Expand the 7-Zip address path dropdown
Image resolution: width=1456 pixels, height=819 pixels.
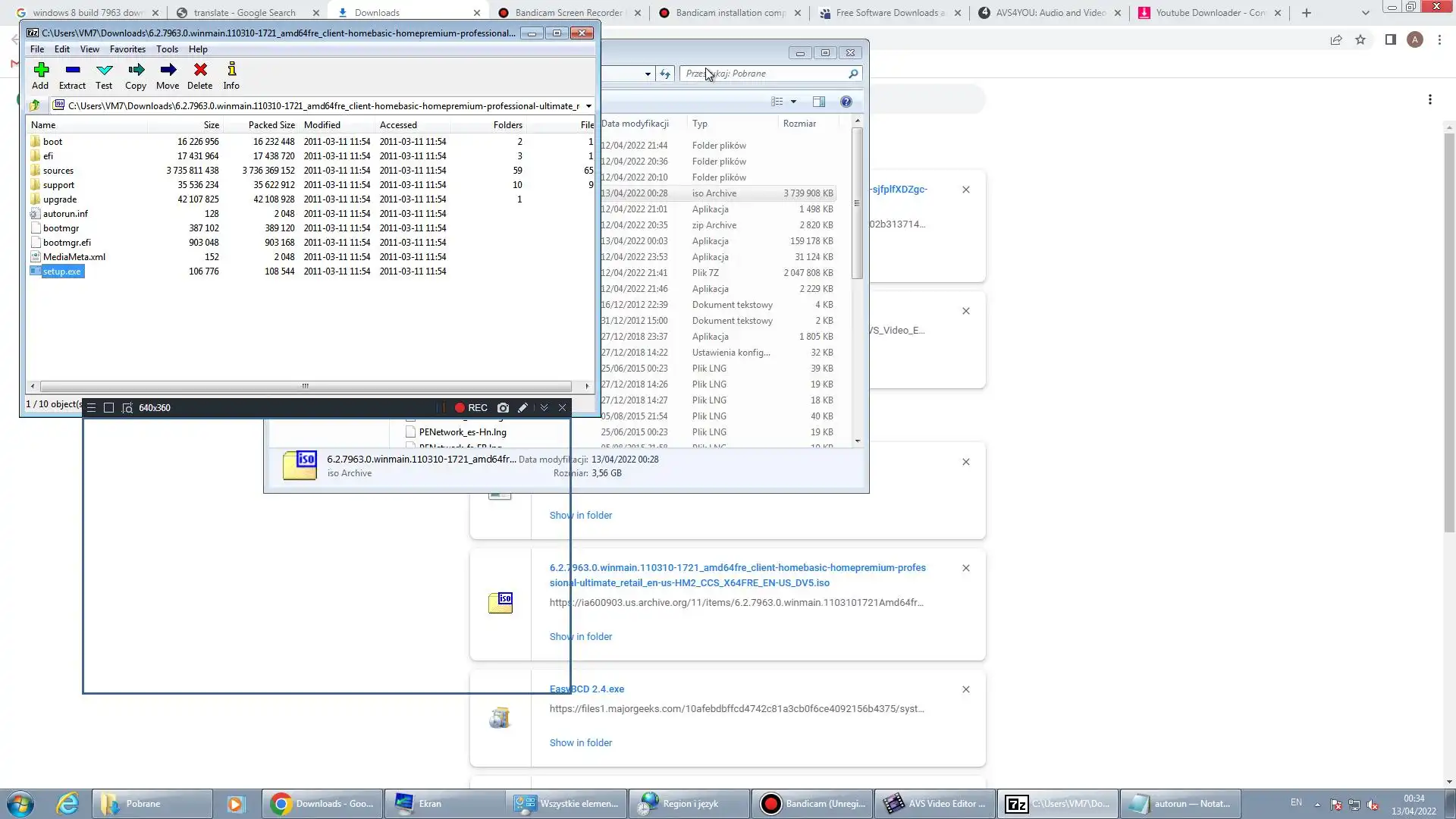(588, 106)
